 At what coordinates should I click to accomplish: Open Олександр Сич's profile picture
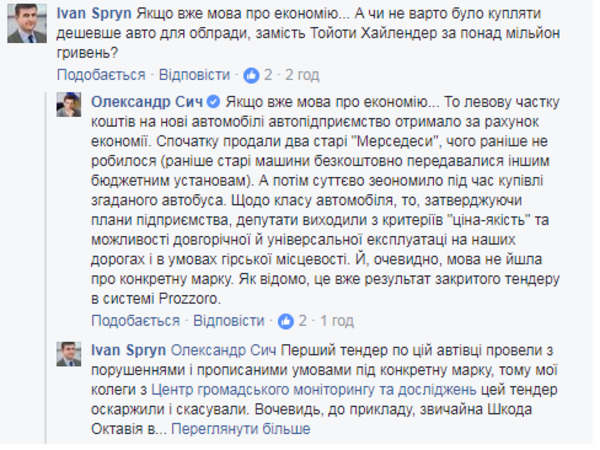[69, 105]
